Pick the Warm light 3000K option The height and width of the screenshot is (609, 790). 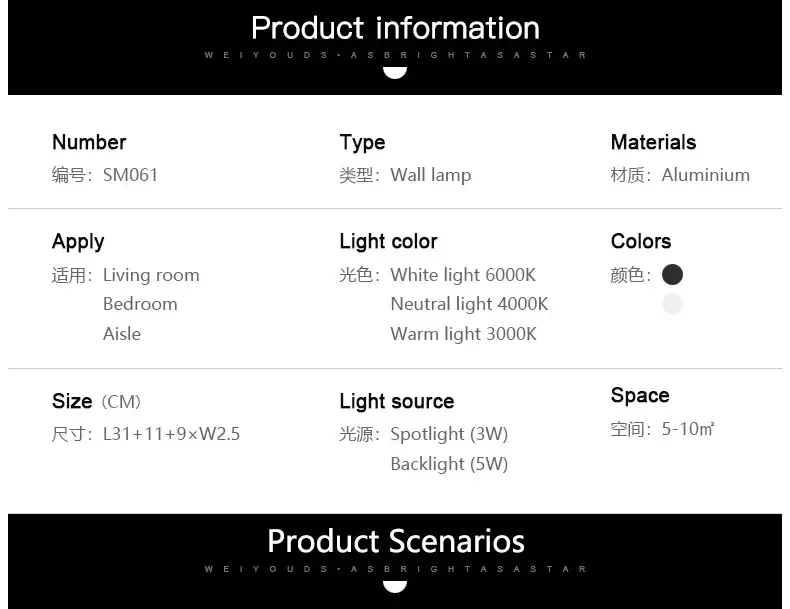click(463, 334)
